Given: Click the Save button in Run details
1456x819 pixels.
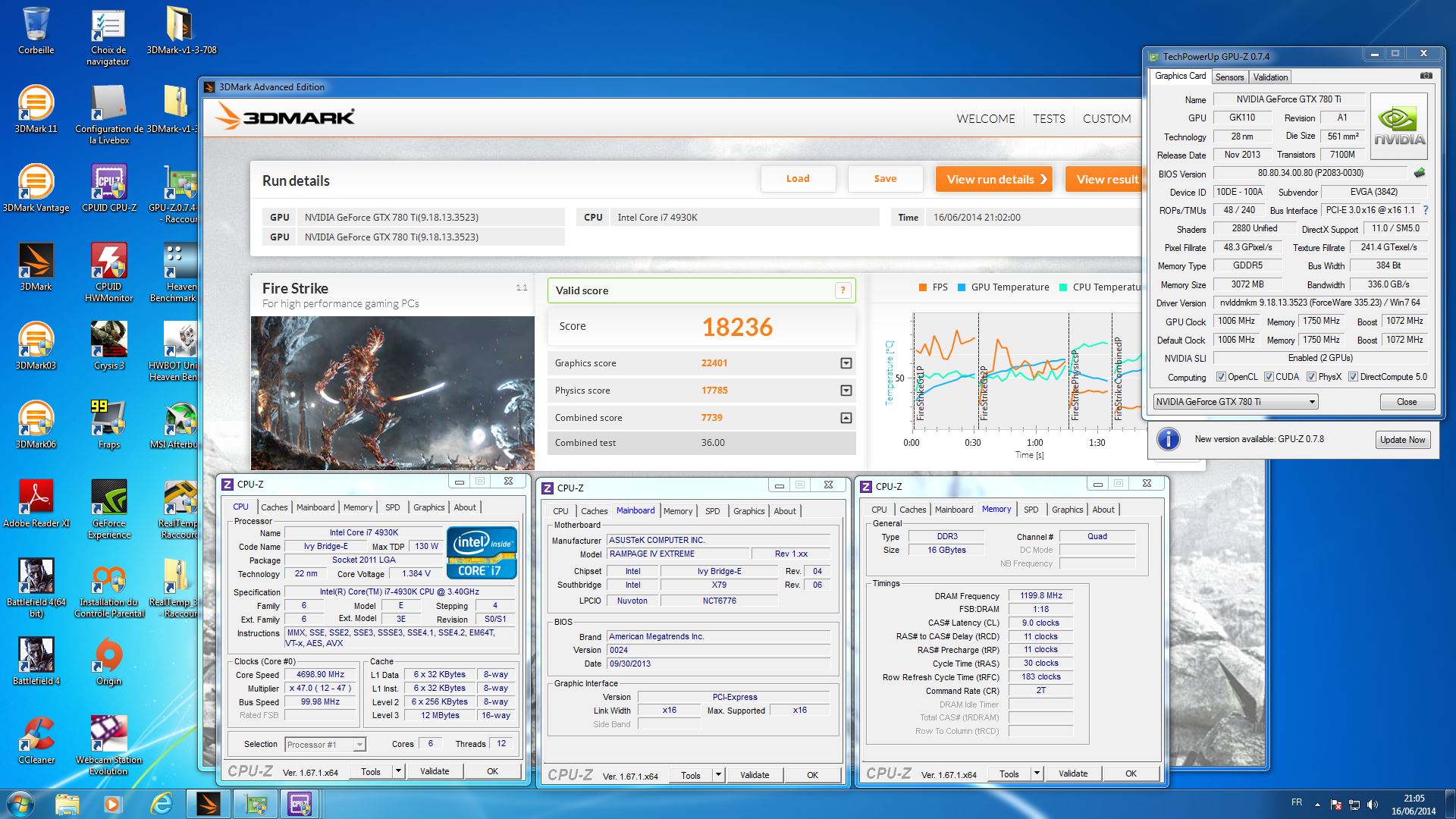Looking at the screenshot, I should (885, 179).
